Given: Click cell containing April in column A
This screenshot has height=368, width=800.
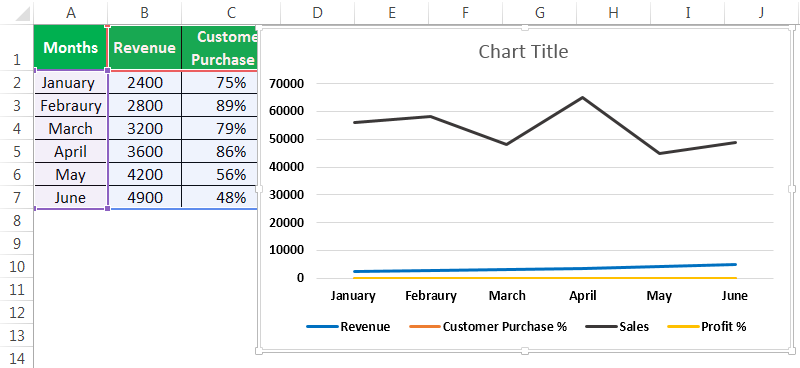Looking at the screenshot, I should [71, 151].
